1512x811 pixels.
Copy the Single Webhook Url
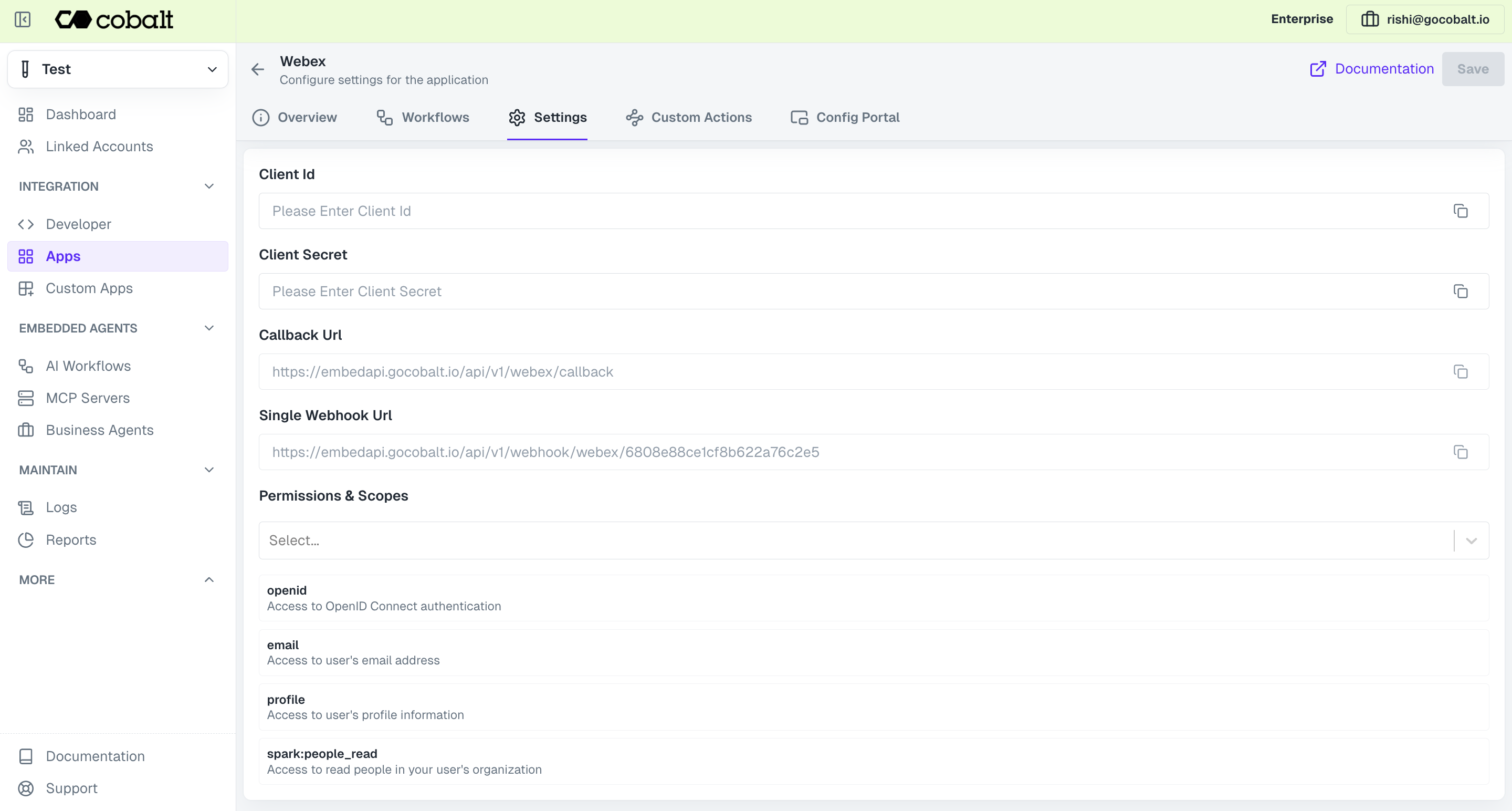(x=1461, y=452)
